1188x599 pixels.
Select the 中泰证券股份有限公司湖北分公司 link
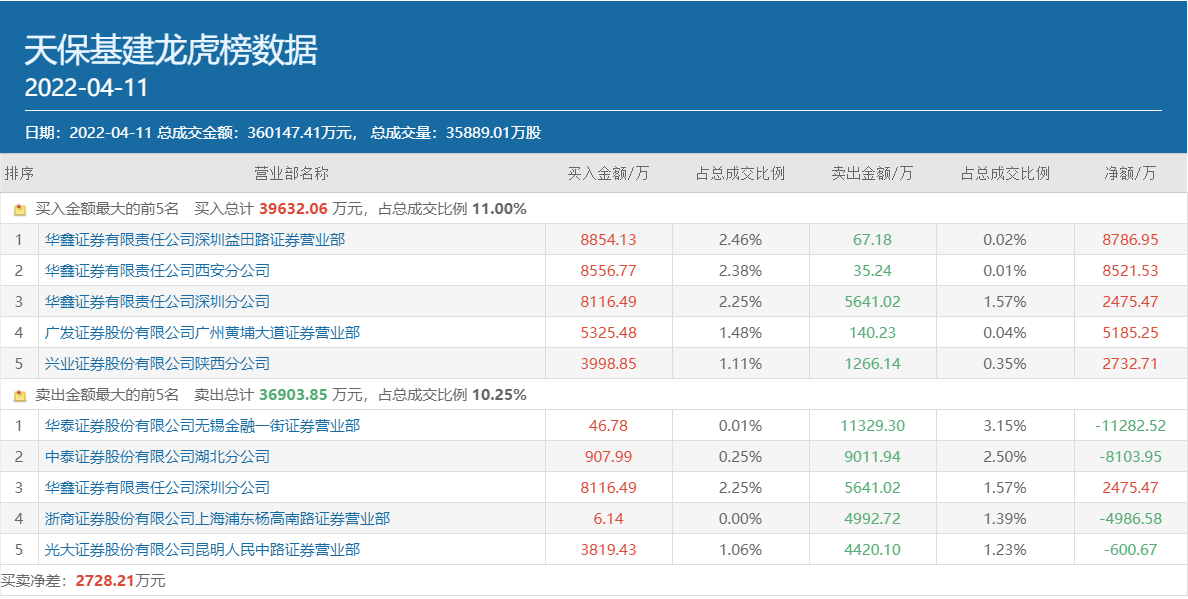157,457
